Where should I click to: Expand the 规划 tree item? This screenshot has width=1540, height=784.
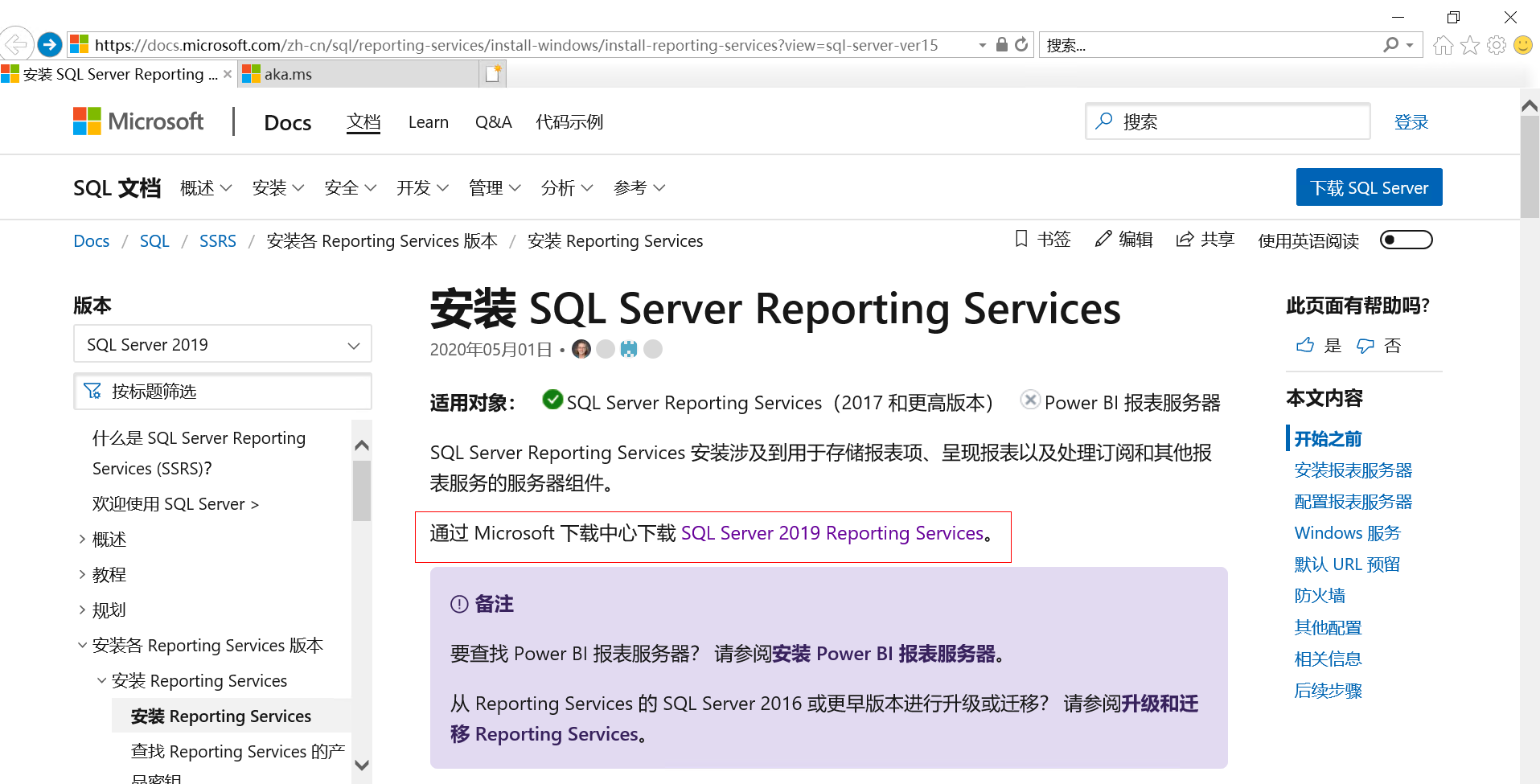click(x=82, y=610)
